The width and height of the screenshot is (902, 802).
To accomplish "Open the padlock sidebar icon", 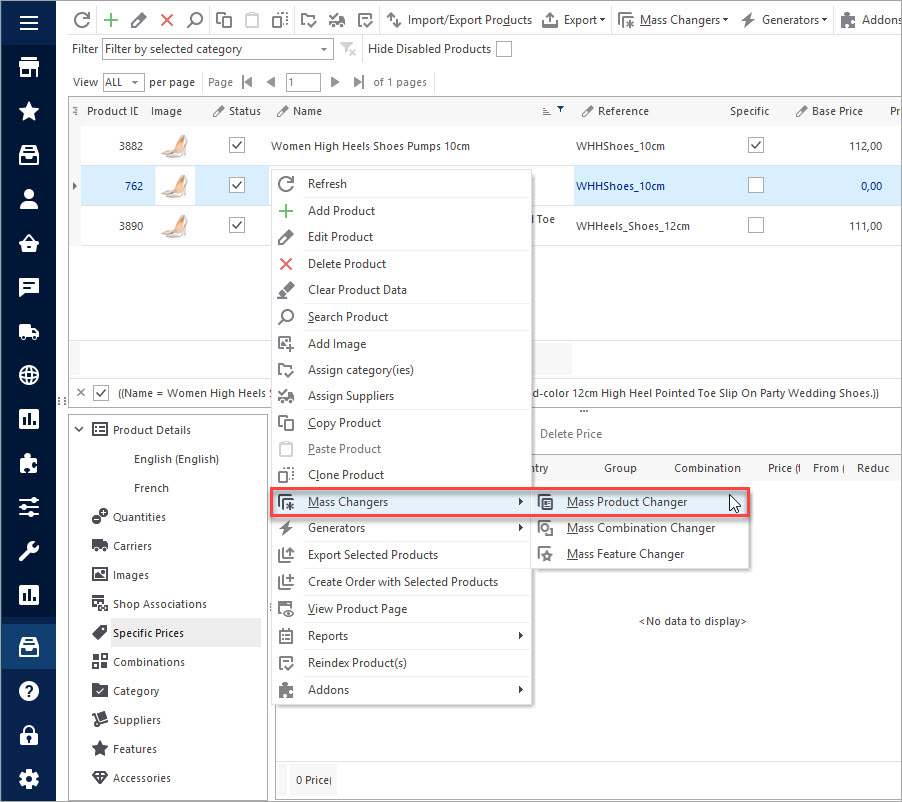I will pyautogui.click(x=29, y=735).
